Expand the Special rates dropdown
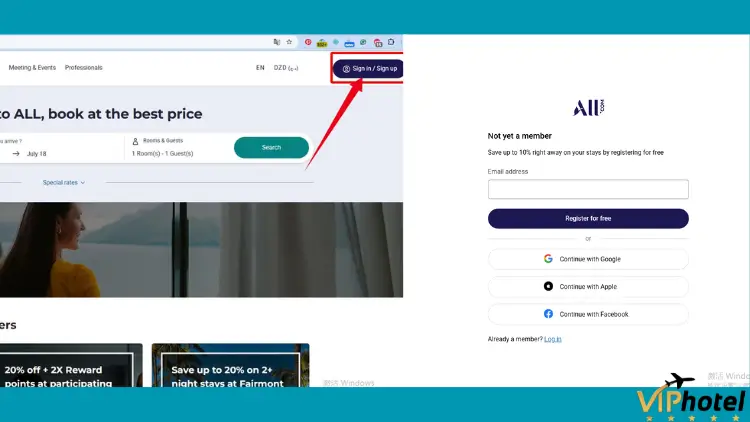750x422 pixels. (x=64, y=182)
